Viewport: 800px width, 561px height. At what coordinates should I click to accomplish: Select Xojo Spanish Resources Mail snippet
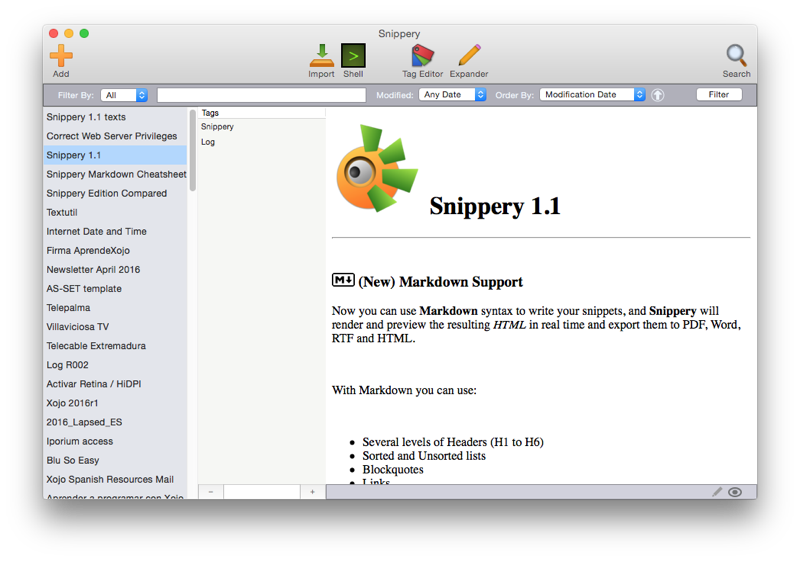tap(115, 479)
